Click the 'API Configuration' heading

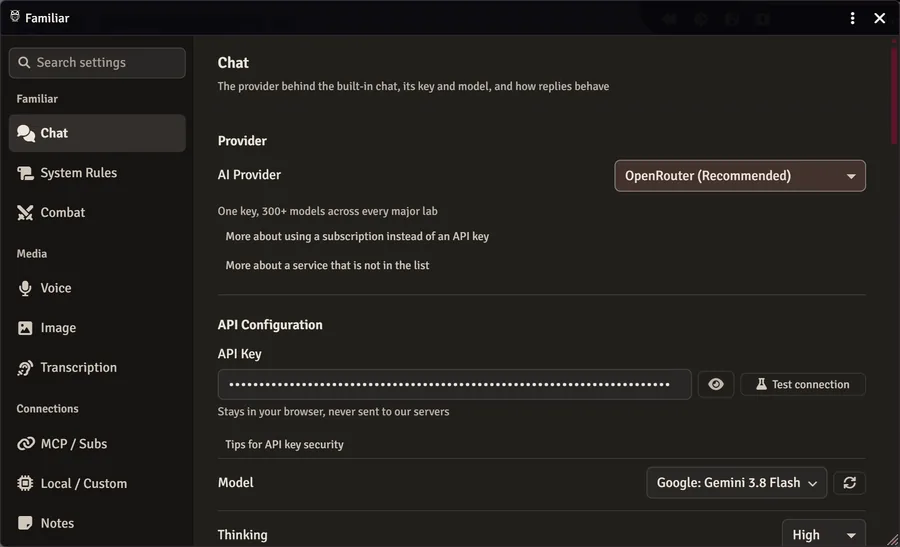[x=270, y=325]
